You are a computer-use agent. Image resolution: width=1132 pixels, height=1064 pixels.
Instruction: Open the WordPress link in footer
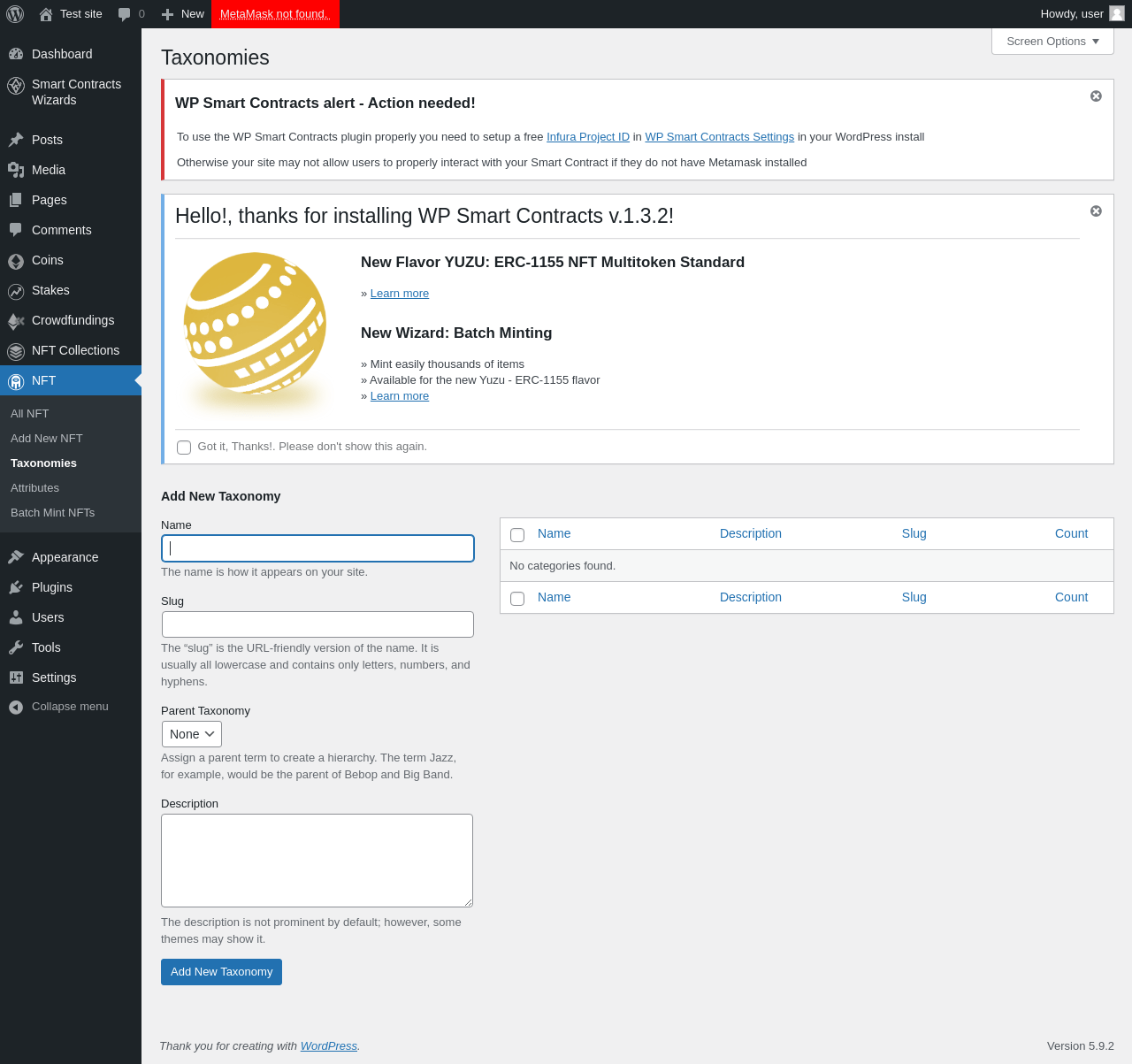(329, 1045)
